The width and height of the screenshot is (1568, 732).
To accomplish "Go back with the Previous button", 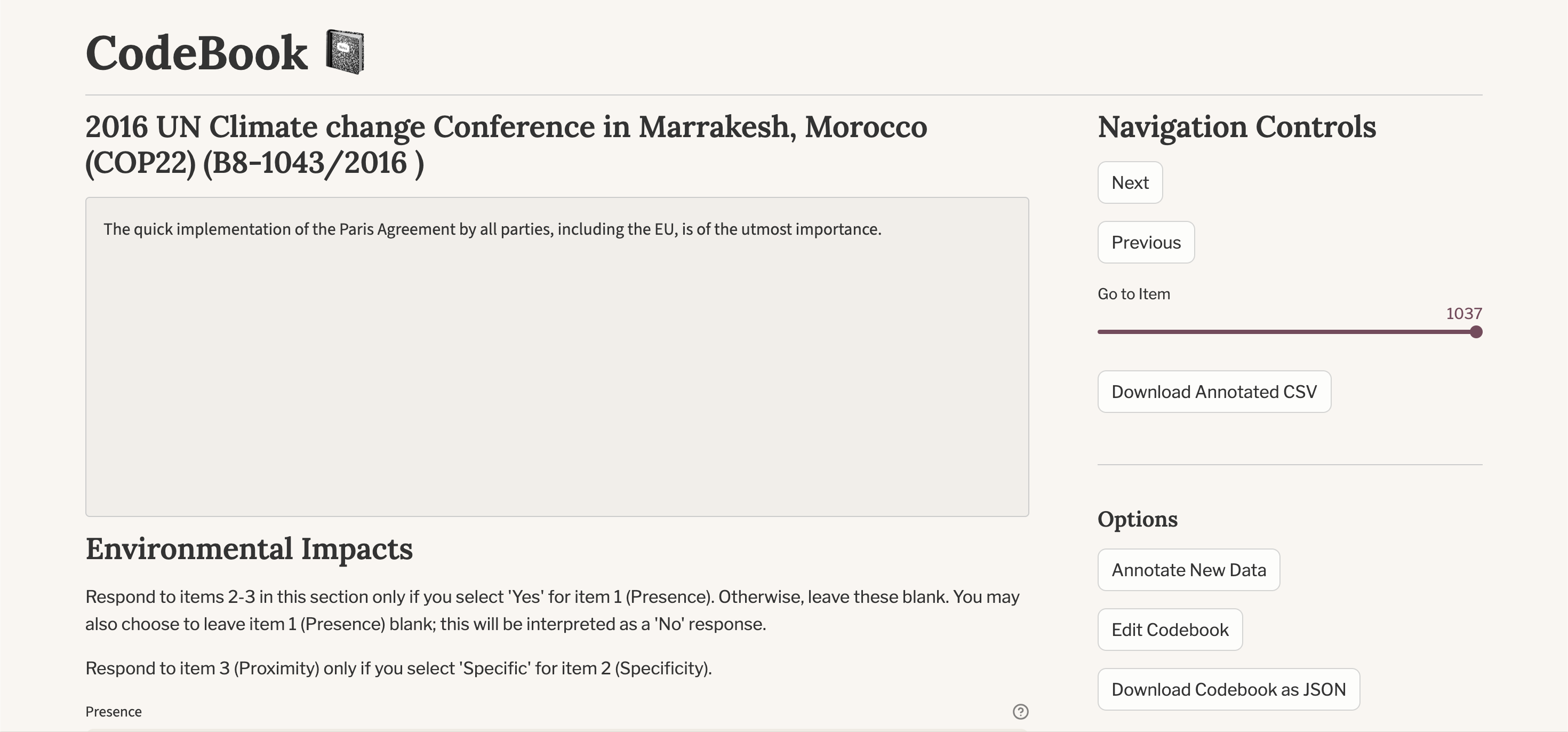I will [x=1146, y=242].
